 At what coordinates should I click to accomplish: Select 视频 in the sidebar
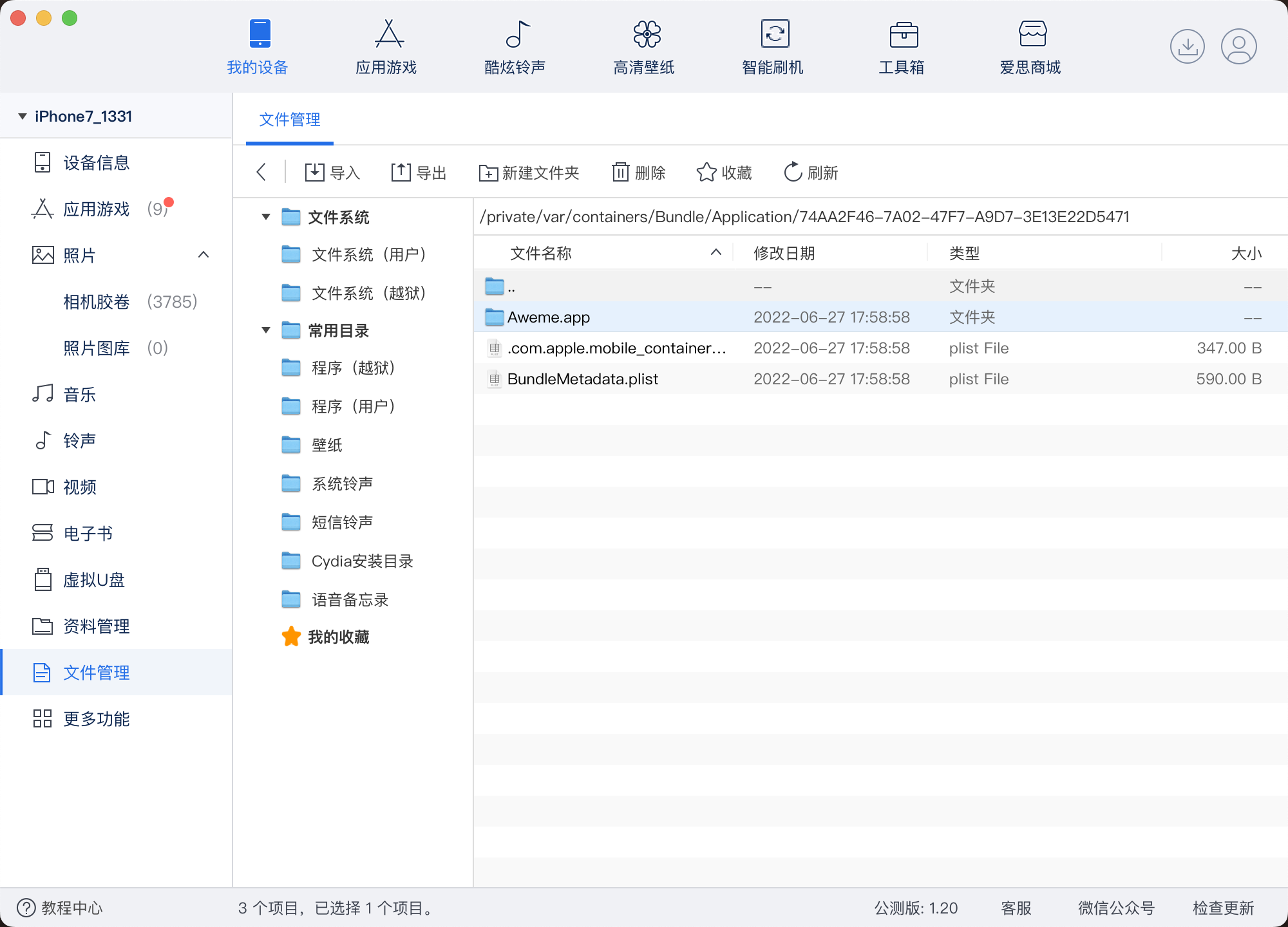tap(116, 487)
